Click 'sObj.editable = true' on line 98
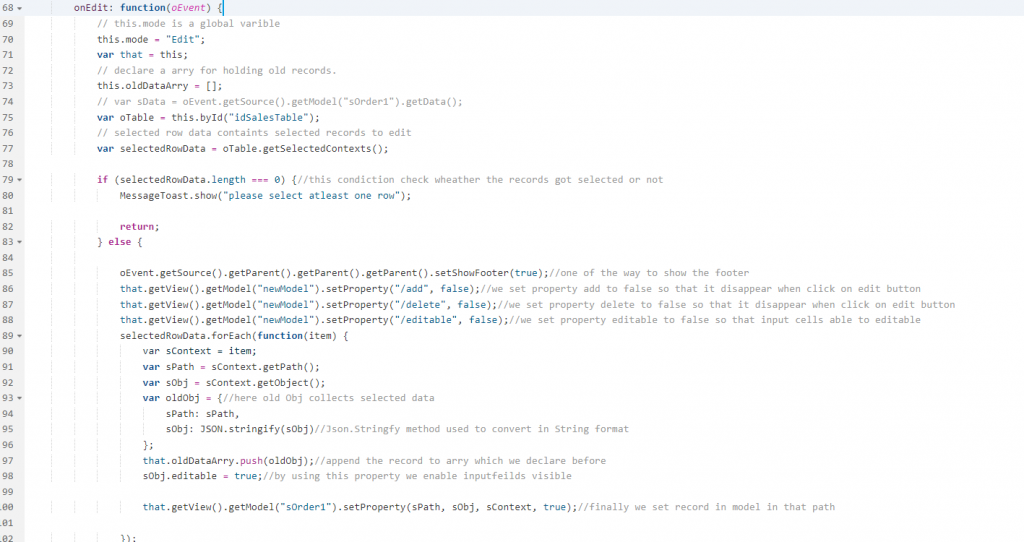Image resolution: width=1024 pixels, height=542 pixels. (x=200, y=476)
